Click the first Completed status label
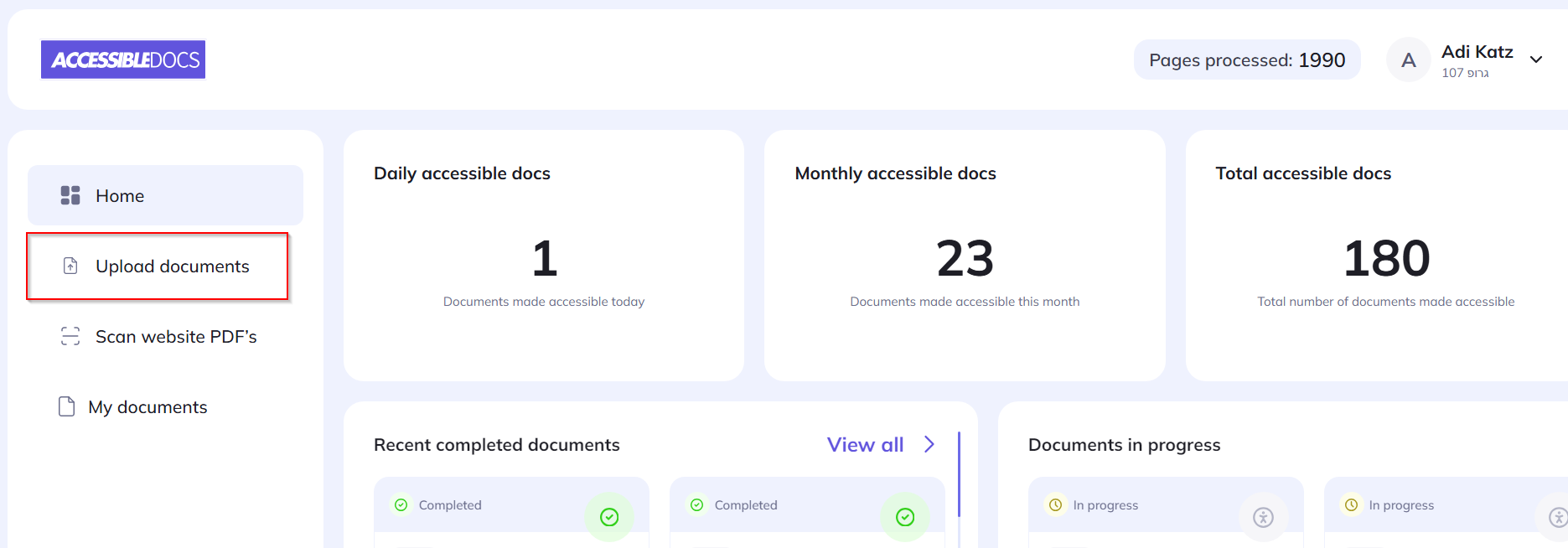Image resolution: width=1568 pixels, height=548 pixels. click(x=450, y=505)
